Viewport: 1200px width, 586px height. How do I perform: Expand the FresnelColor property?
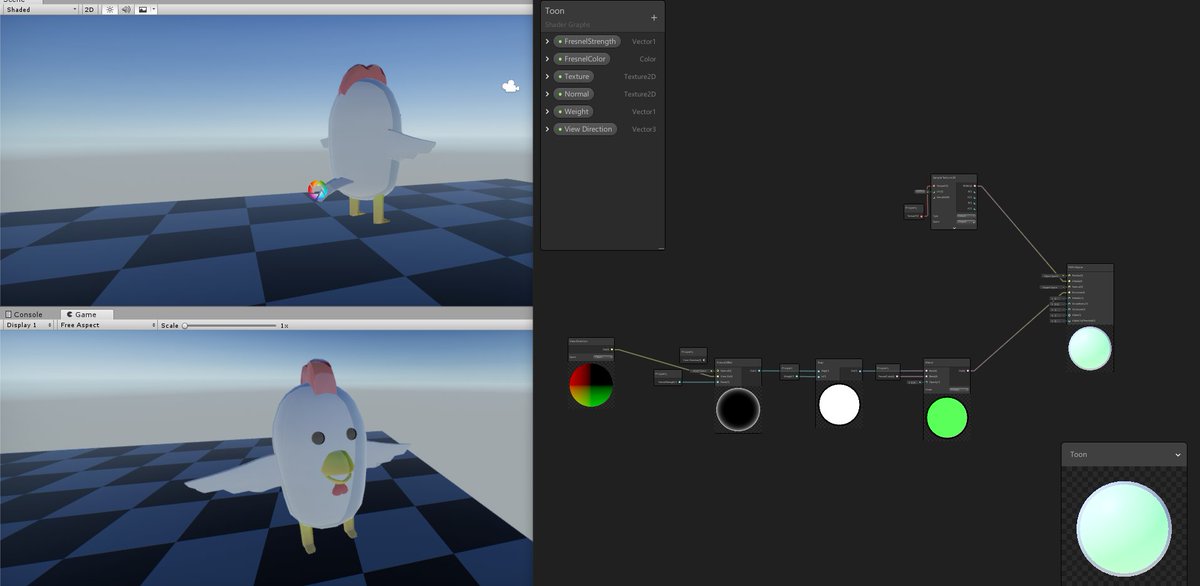point(547,59)
